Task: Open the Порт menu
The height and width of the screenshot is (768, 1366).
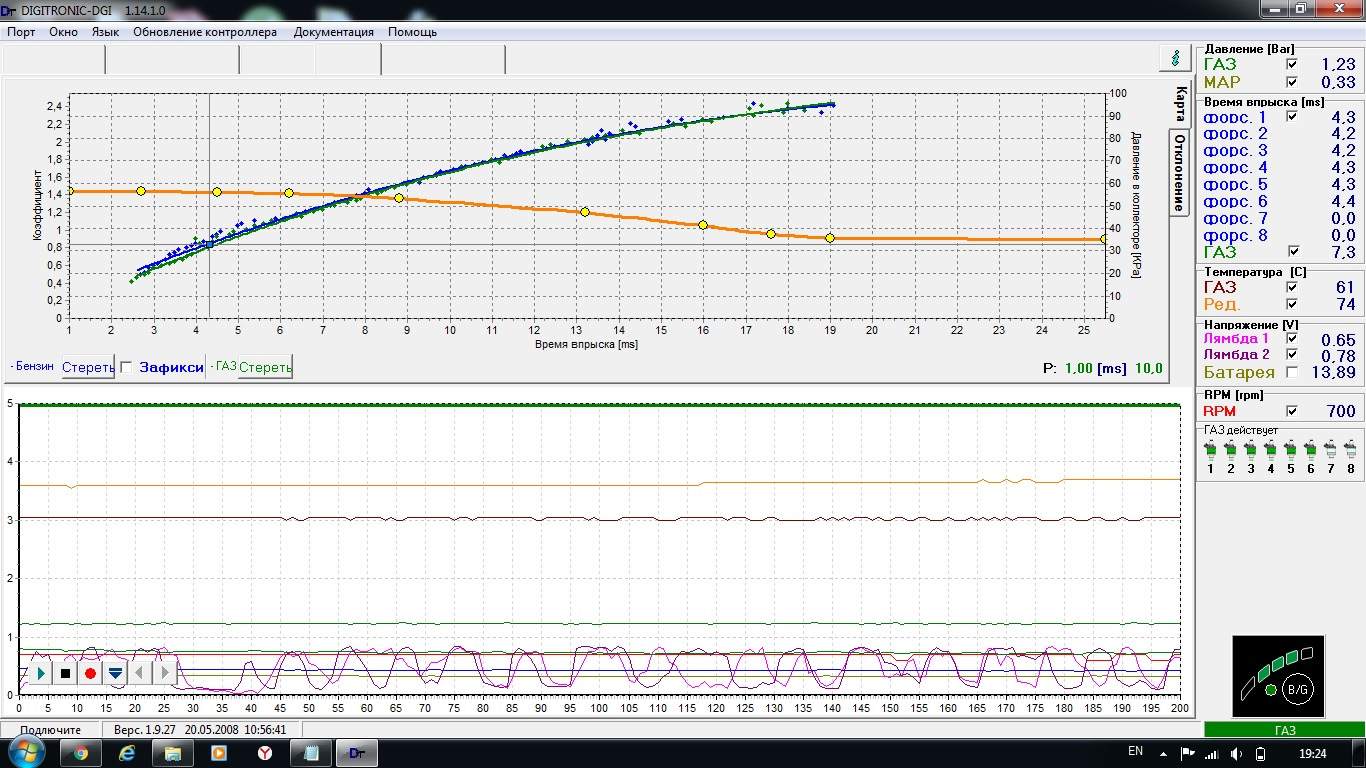Action: 21,32
